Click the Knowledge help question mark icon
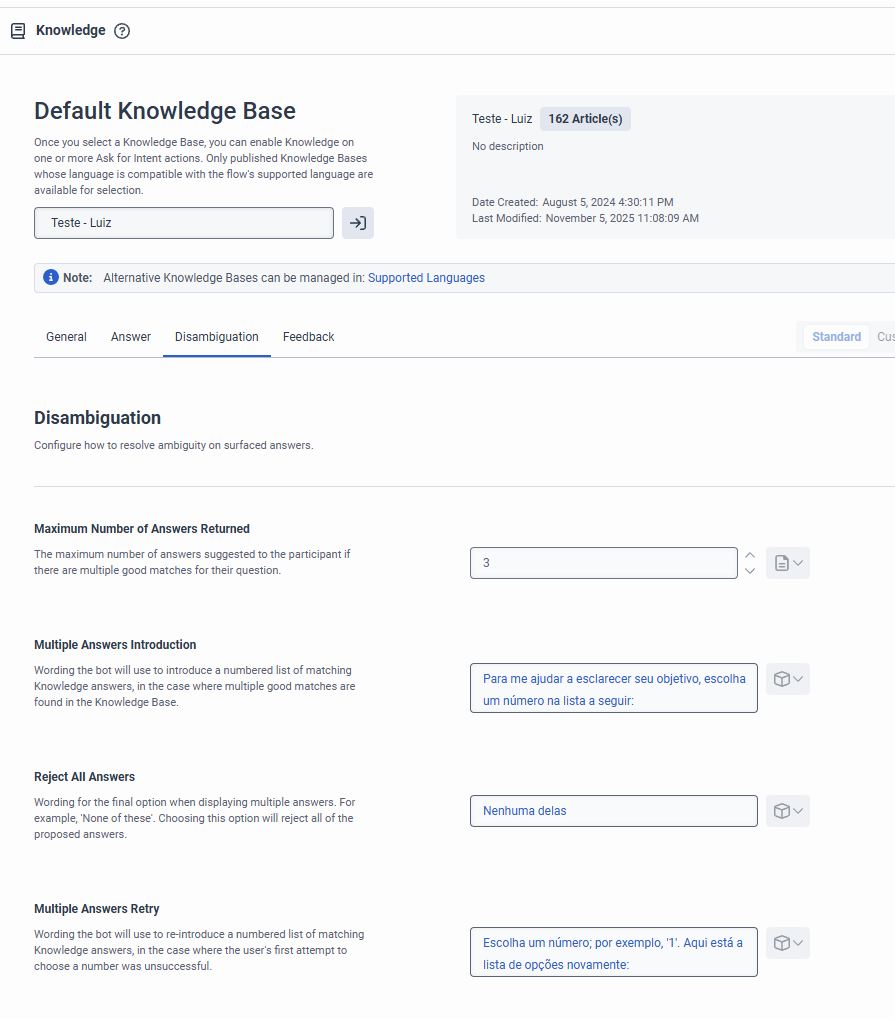 (122, 31)
